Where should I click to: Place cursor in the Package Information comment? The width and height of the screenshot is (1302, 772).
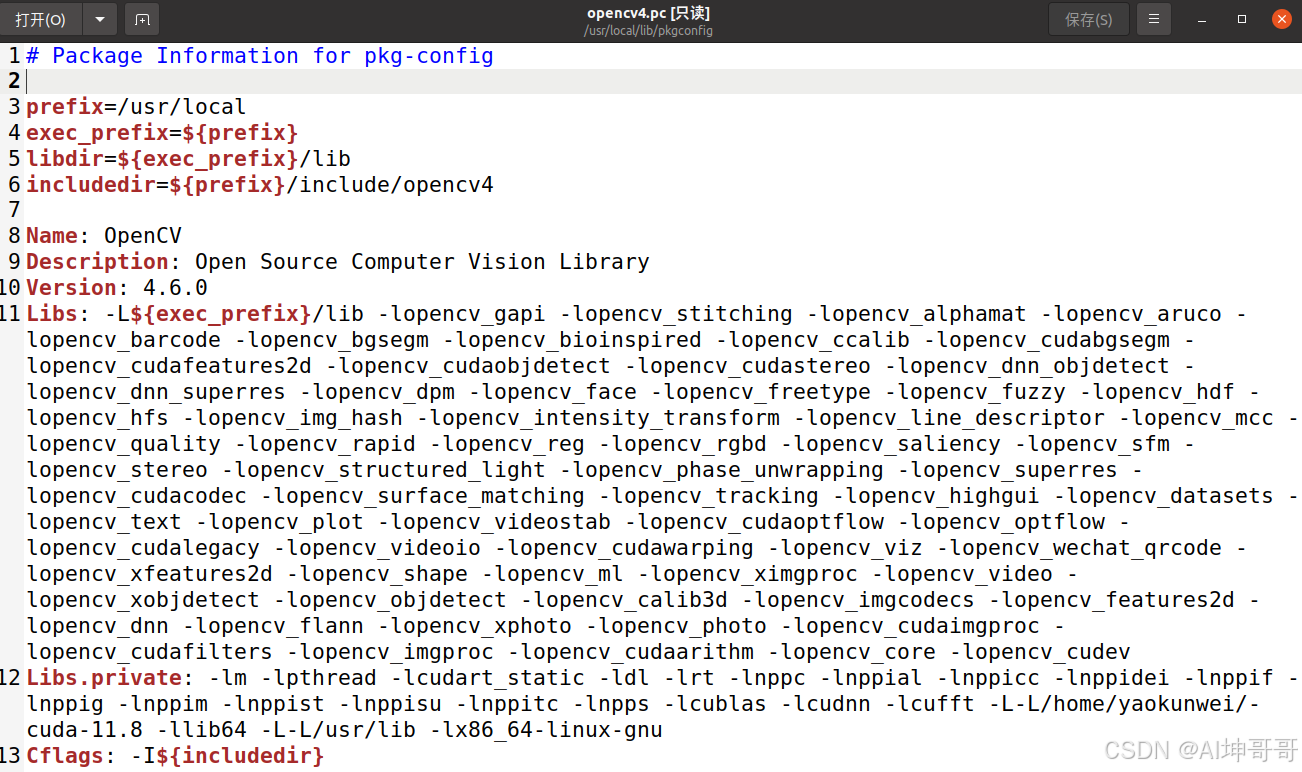point(260,55)
